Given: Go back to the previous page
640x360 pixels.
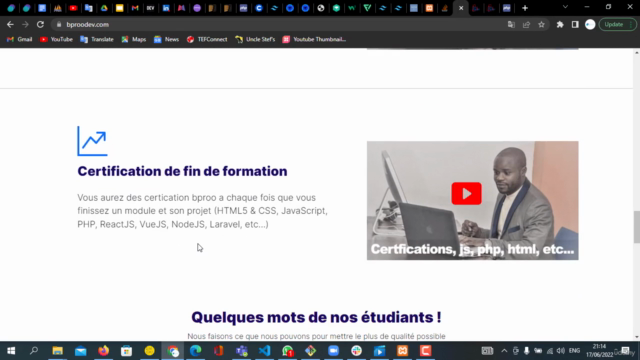Looking at the screenshot, I should [x=10, y=24].
